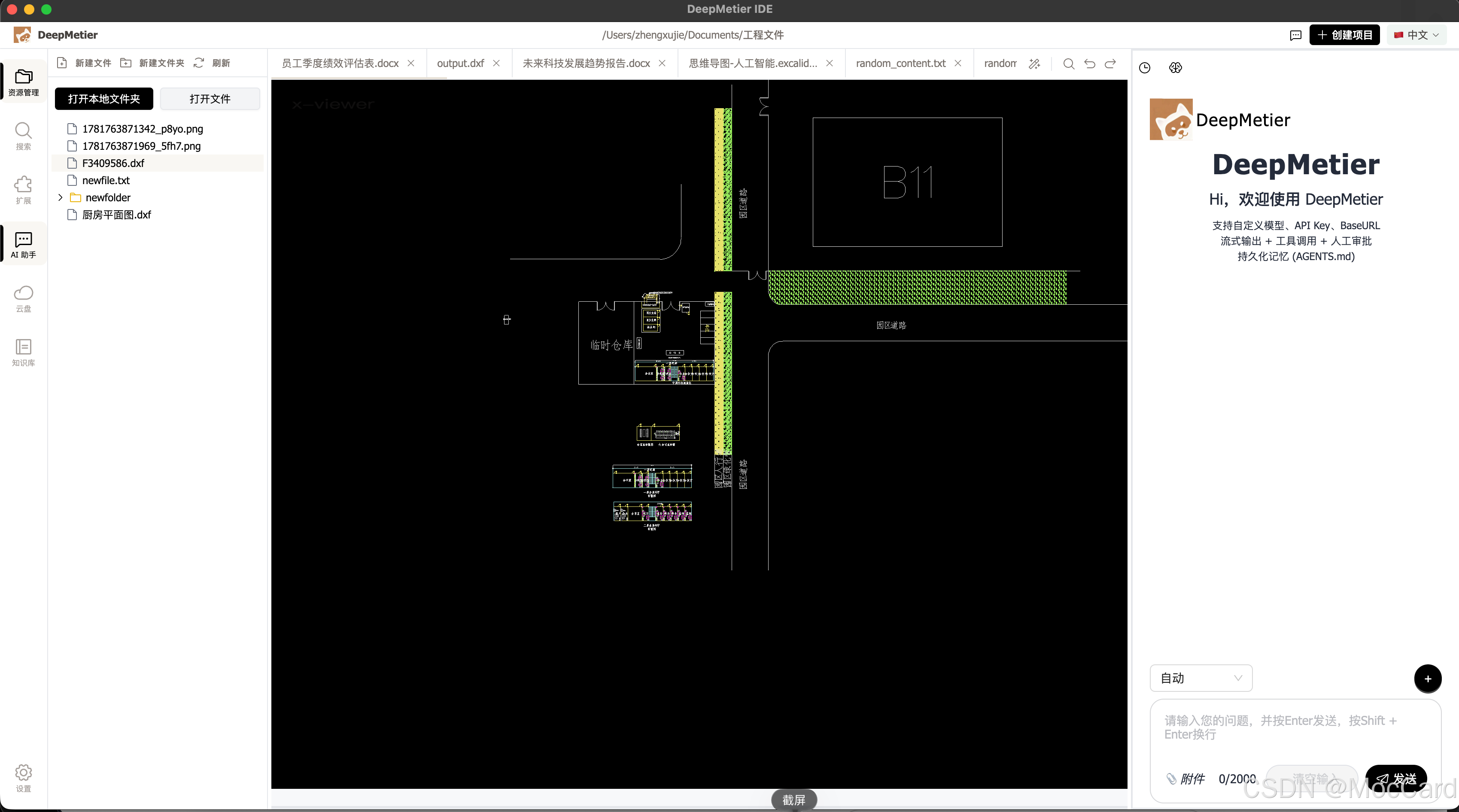This screenshot has height=812, width=1459.
Task: Expand the newfolder tree item
Action: click(x=60, y=197)
